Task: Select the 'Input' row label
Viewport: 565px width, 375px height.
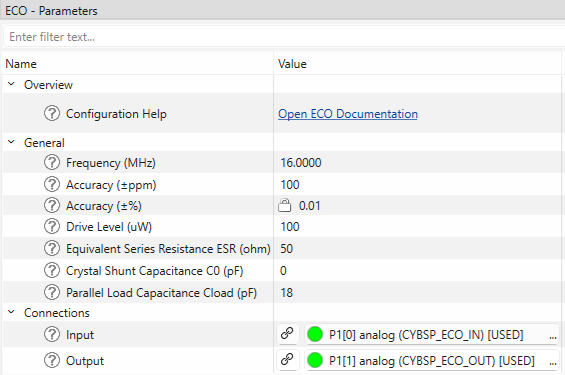Action: 80,335
